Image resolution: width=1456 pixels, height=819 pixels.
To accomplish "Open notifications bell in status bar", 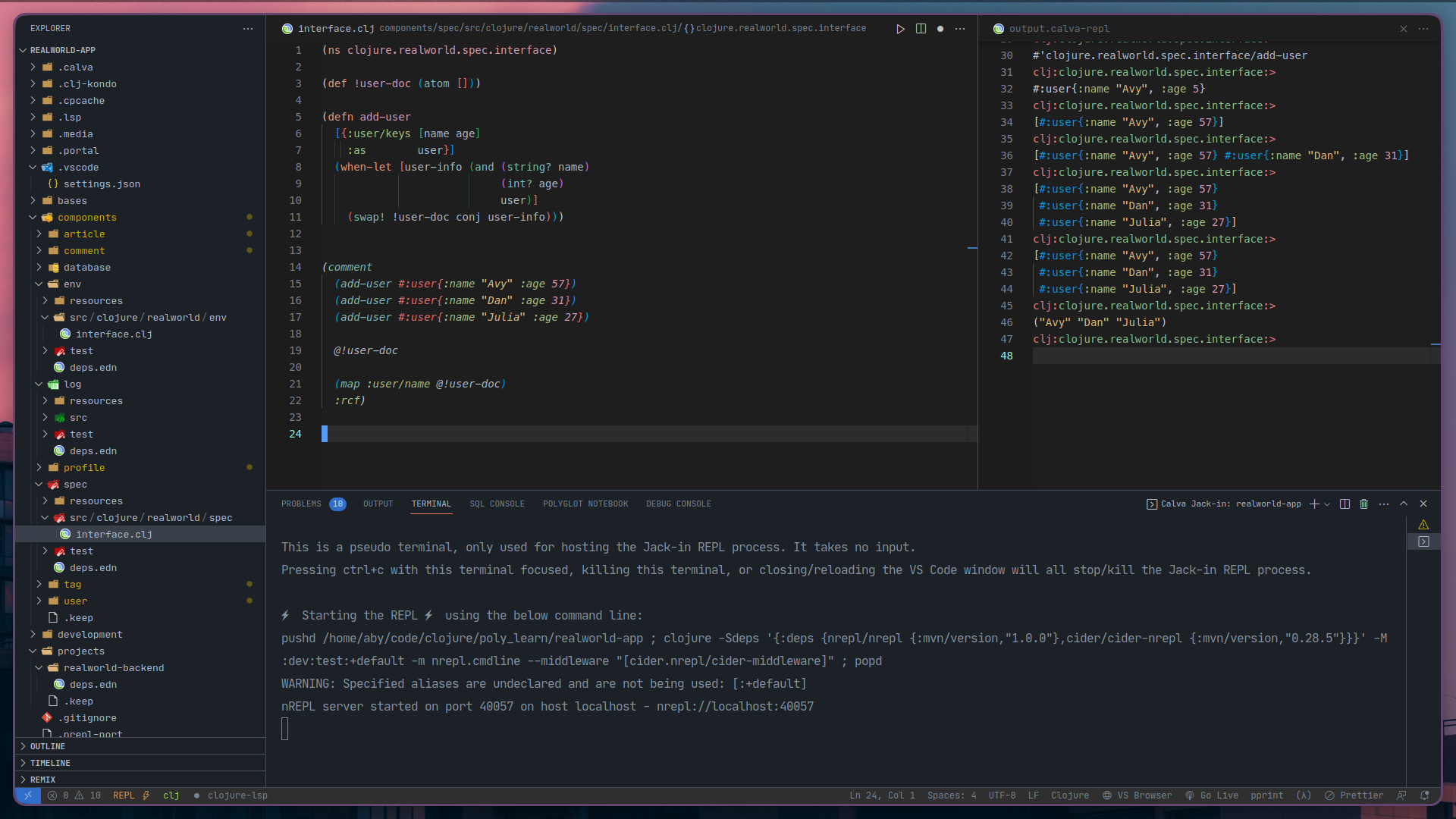I will click(1424, 795).
